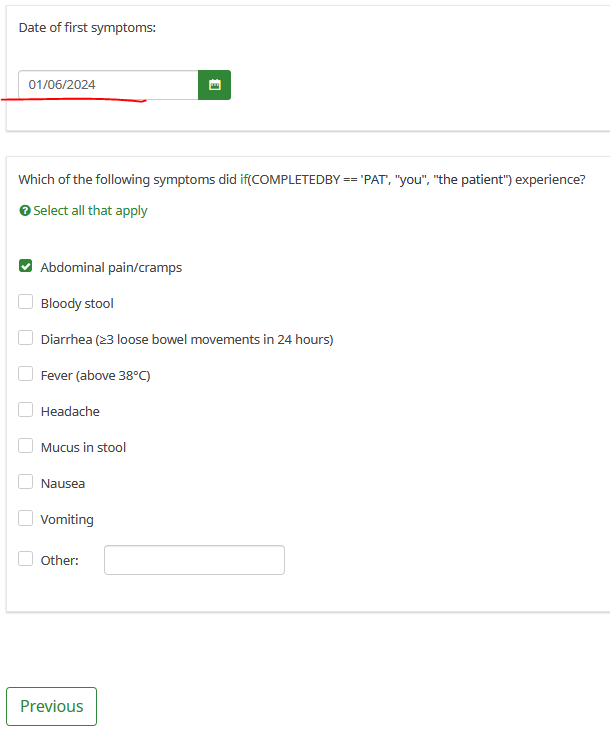Screen dimensions: 610x747
Task: Focus the Other symptom text box
Action: [x=194, y=560]
